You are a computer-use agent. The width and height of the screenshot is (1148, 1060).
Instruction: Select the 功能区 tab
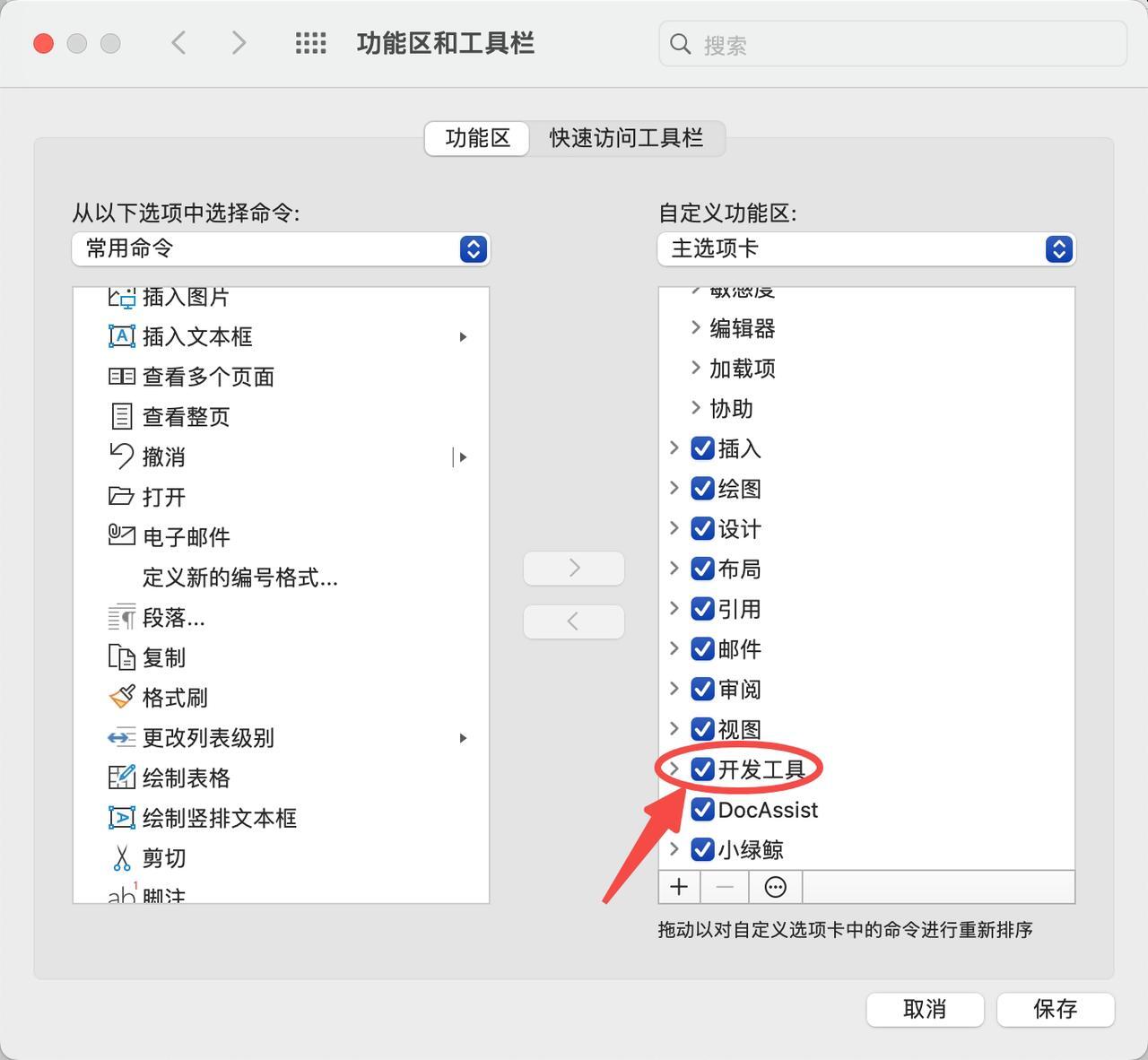tap(477, 138)
